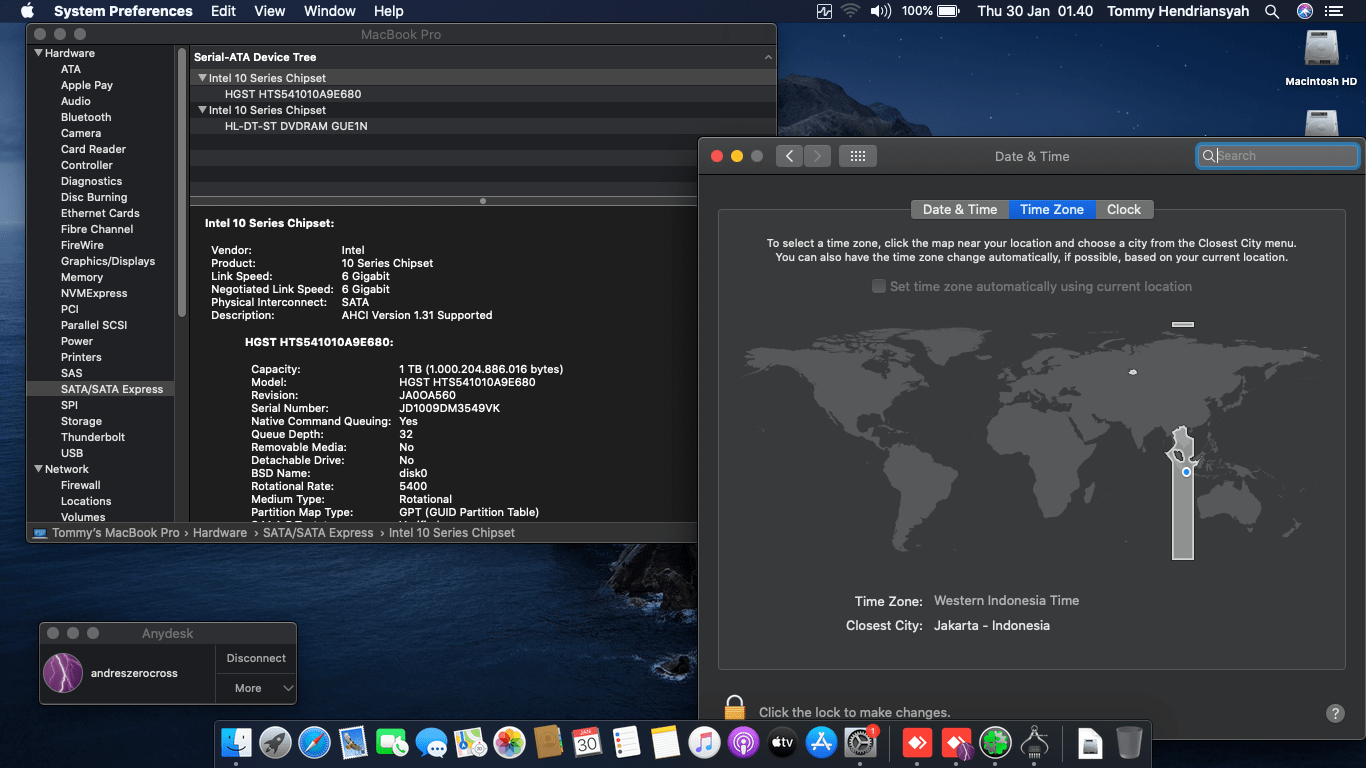Image resolution: width=1366 pixels, height=768 pixels.
Task: Collapse the Network section in sidebar
Action: click(x=39, y=469)
